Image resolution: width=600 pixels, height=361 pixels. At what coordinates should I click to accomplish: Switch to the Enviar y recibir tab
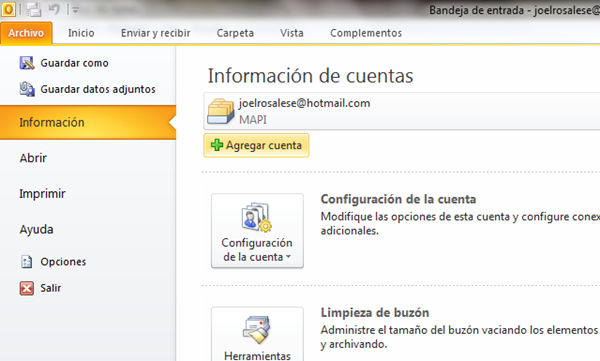[x=156, y=33]
